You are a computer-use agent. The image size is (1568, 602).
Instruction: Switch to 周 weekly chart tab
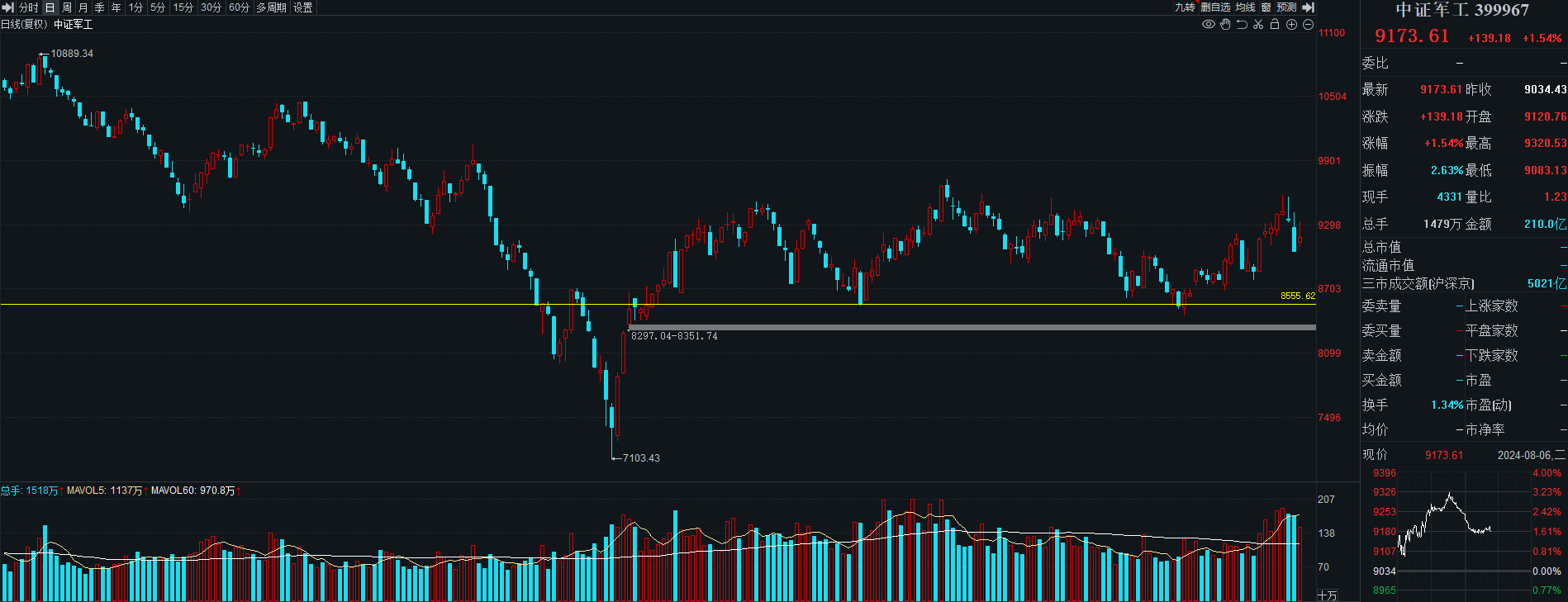click(x=67, y=7)
